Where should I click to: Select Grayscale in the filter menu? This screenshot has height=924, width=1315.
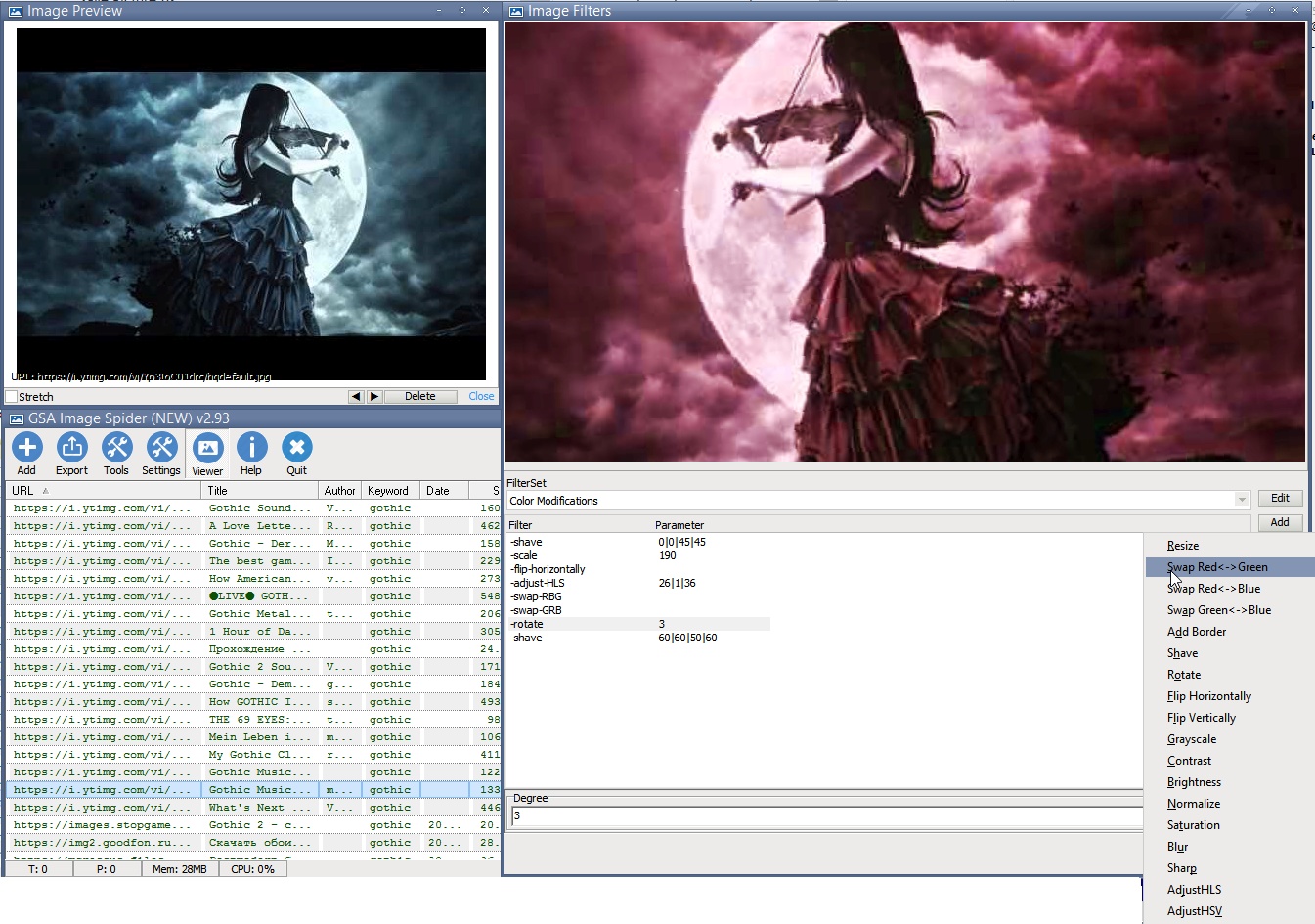(x=1192, y=739)
